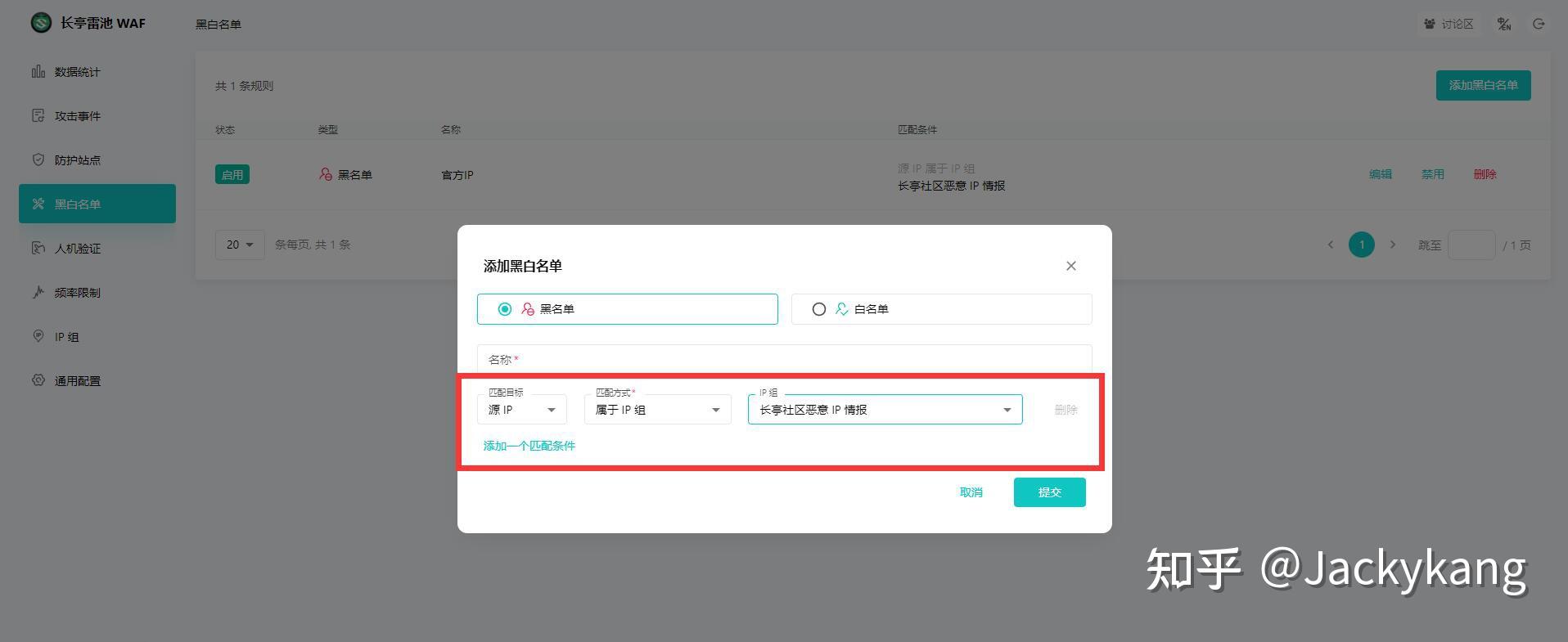Click the 匹配条件 column header
The width and height of the screenshot is (1568, 642).
(x=917, y=129)
